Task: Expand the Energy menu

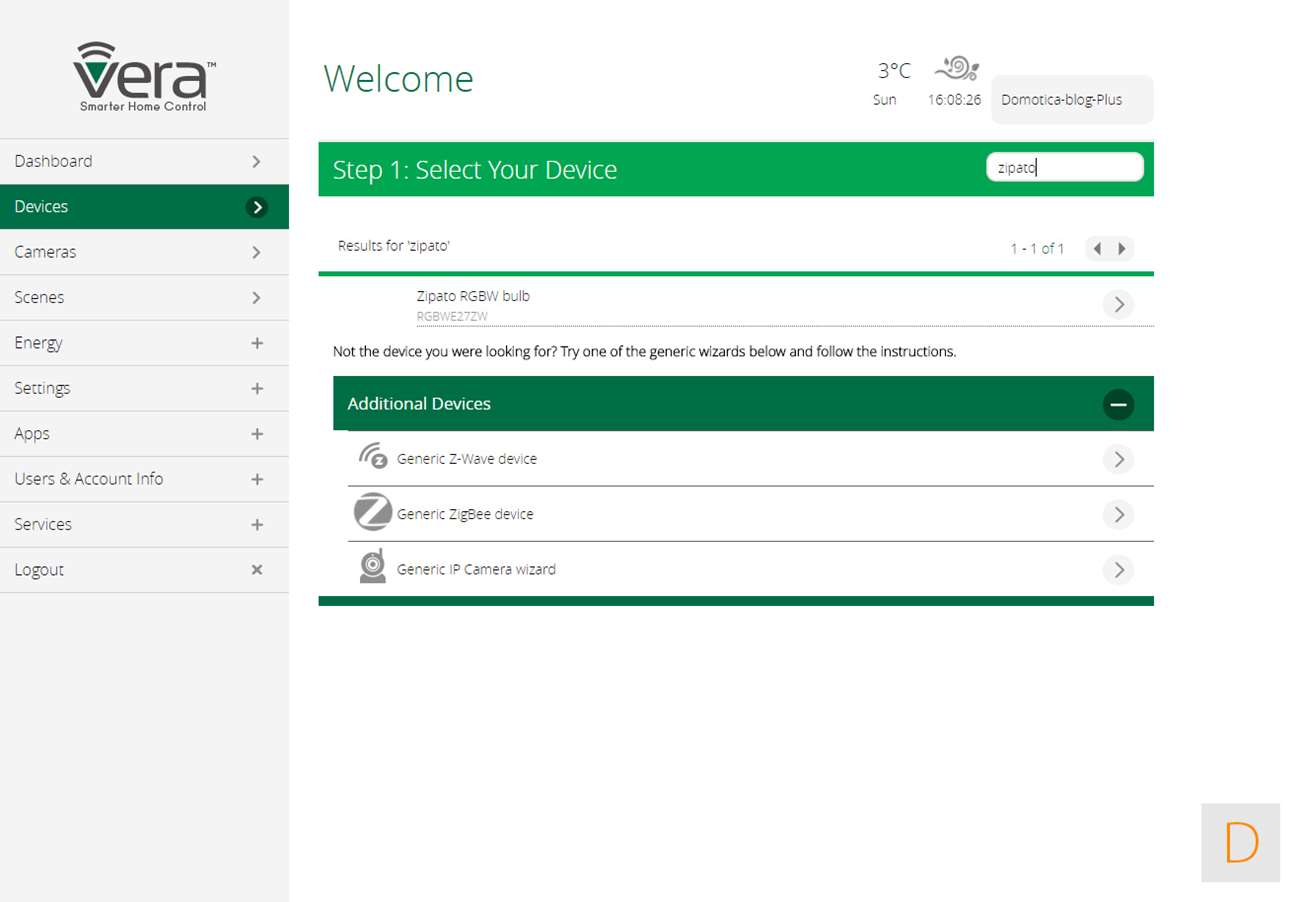Action: coord(257,343)
